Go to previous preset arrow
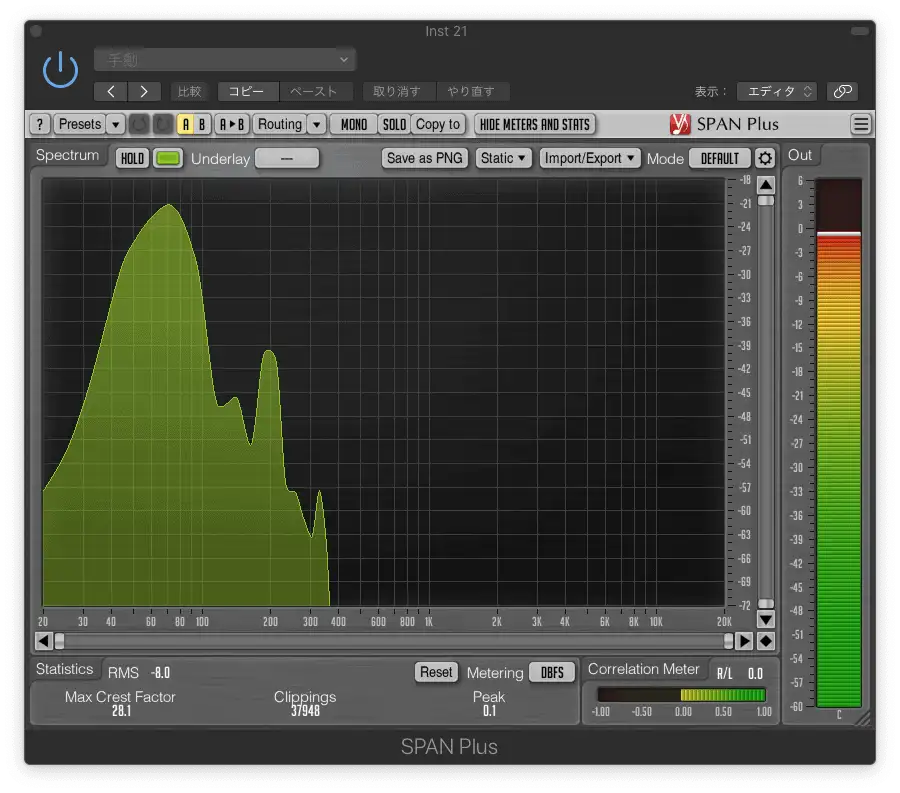 click(x=111, y=91)
